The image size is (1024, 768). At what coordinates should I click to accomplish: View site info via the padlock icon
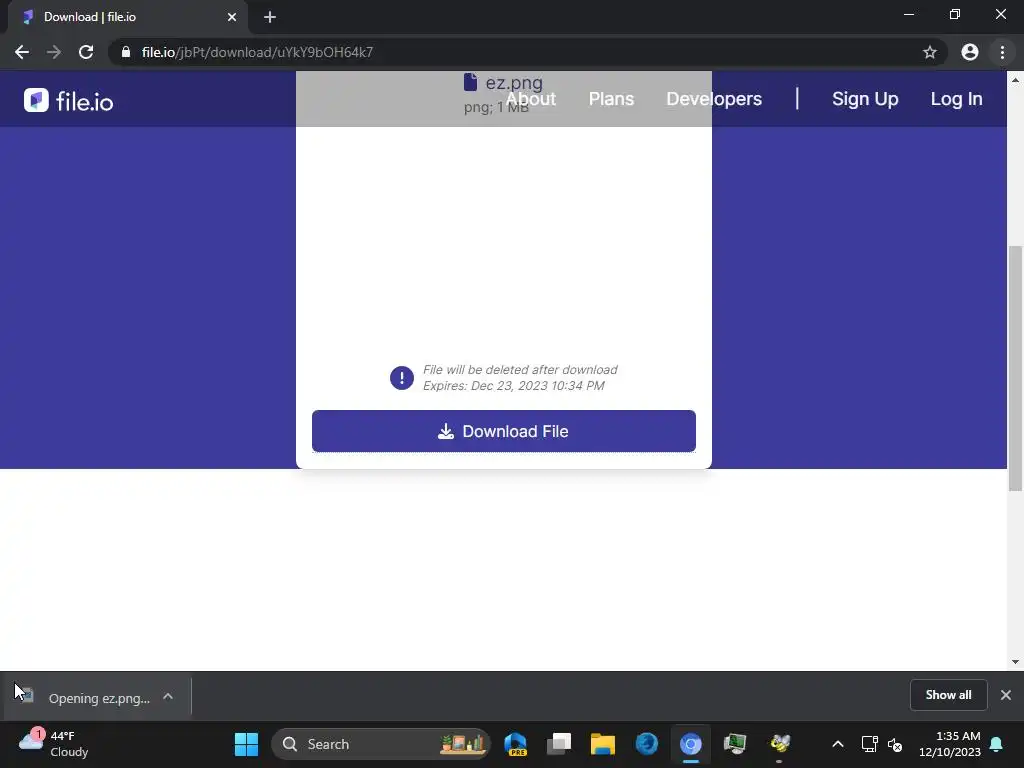pyautogui.click(x=126, y=52)
